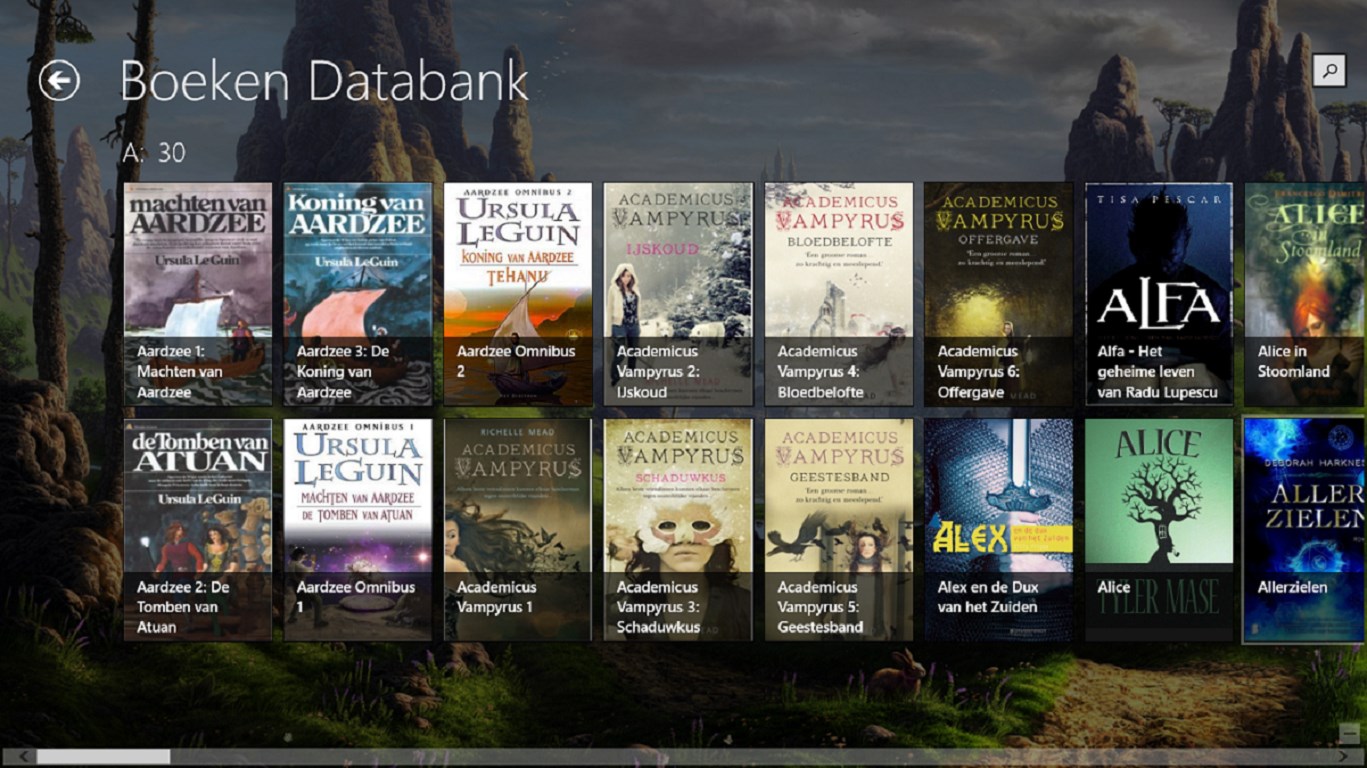1367x768 pixels.
Task: Open Academicus Vampyrus 6: Offergave
Action: pos(999,294)
